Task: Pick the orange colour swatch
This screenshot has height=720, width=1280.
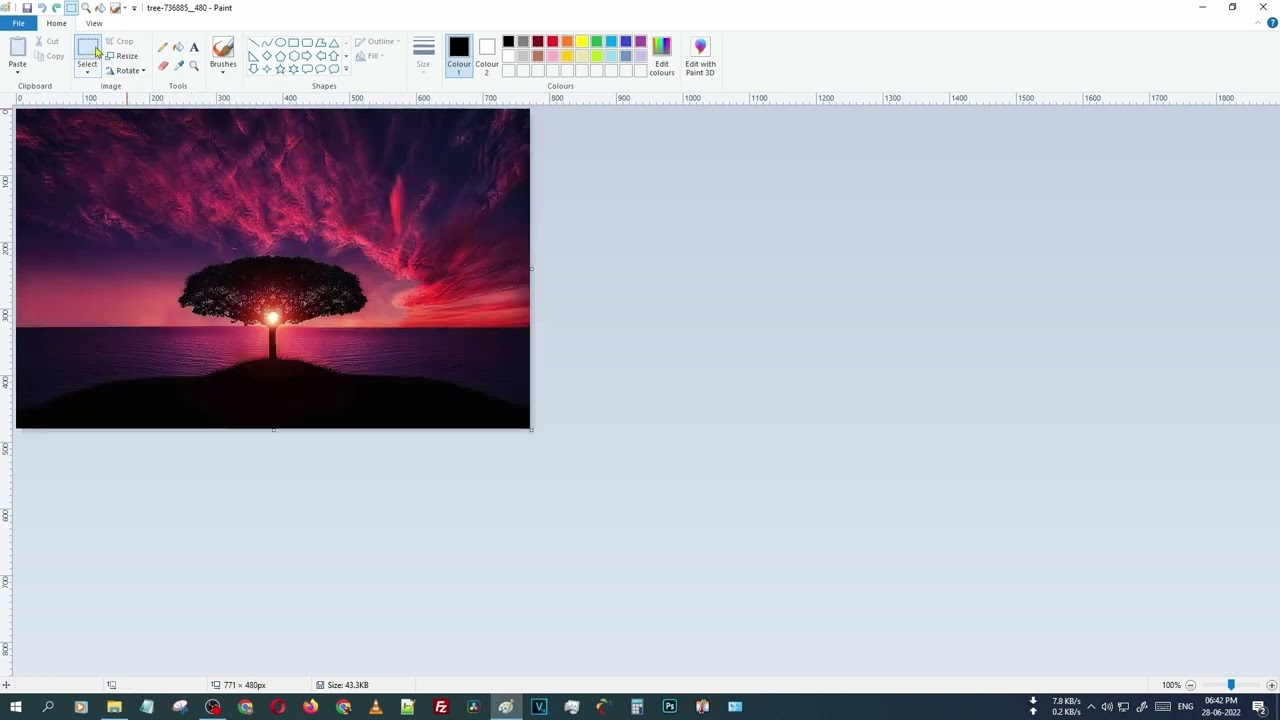Action: 567,42
